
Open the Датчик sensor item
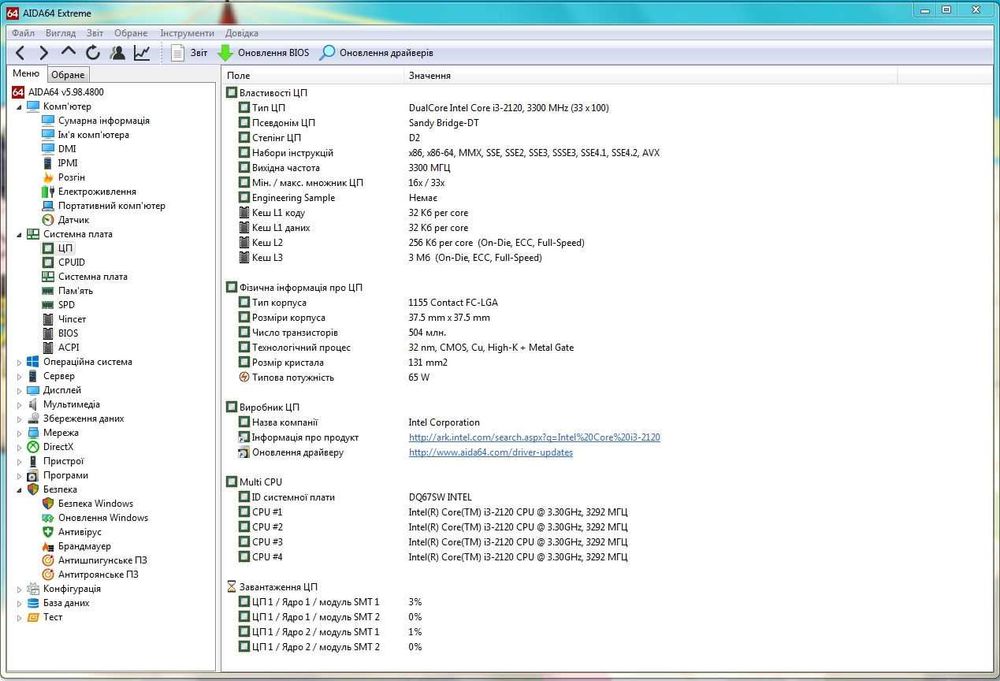(x=73, y=219)
